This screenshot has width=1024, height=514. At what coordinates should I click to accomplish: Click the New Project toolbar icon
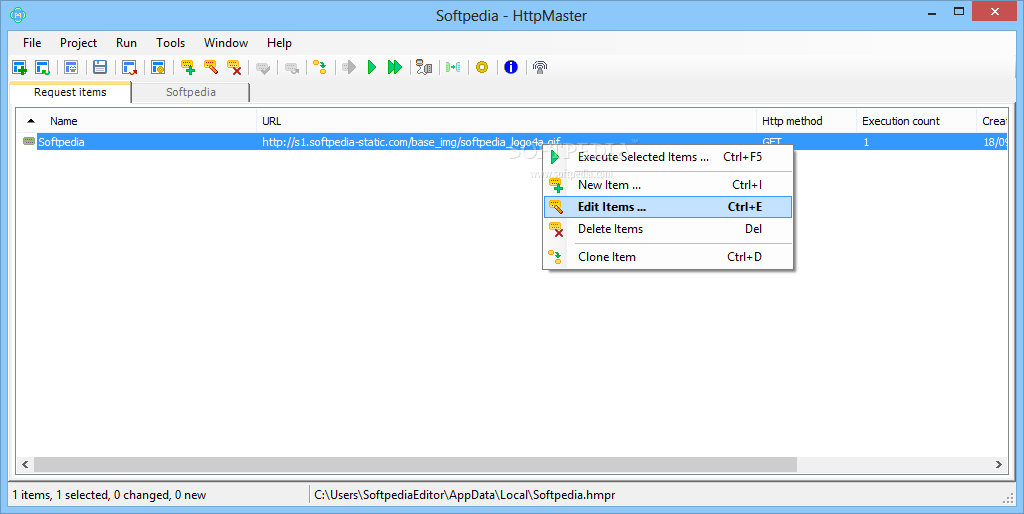point(20,67)
